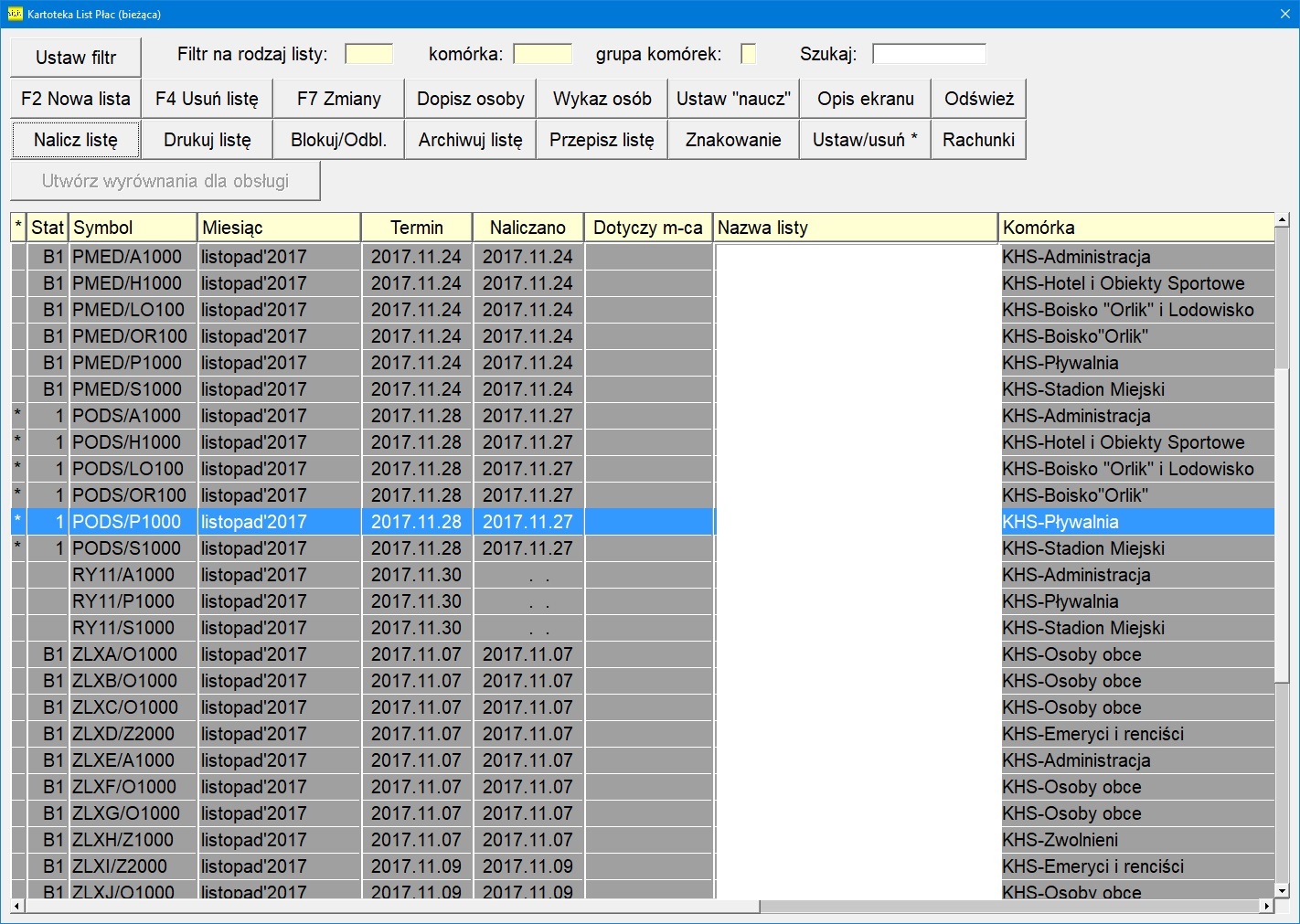
Task: Click the Termin column header
Action: pos(417,228)
